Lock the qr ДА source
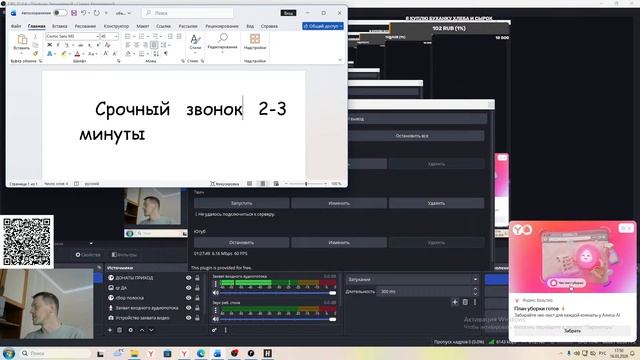This screenshot has height=360, width=640. (197, 288)
